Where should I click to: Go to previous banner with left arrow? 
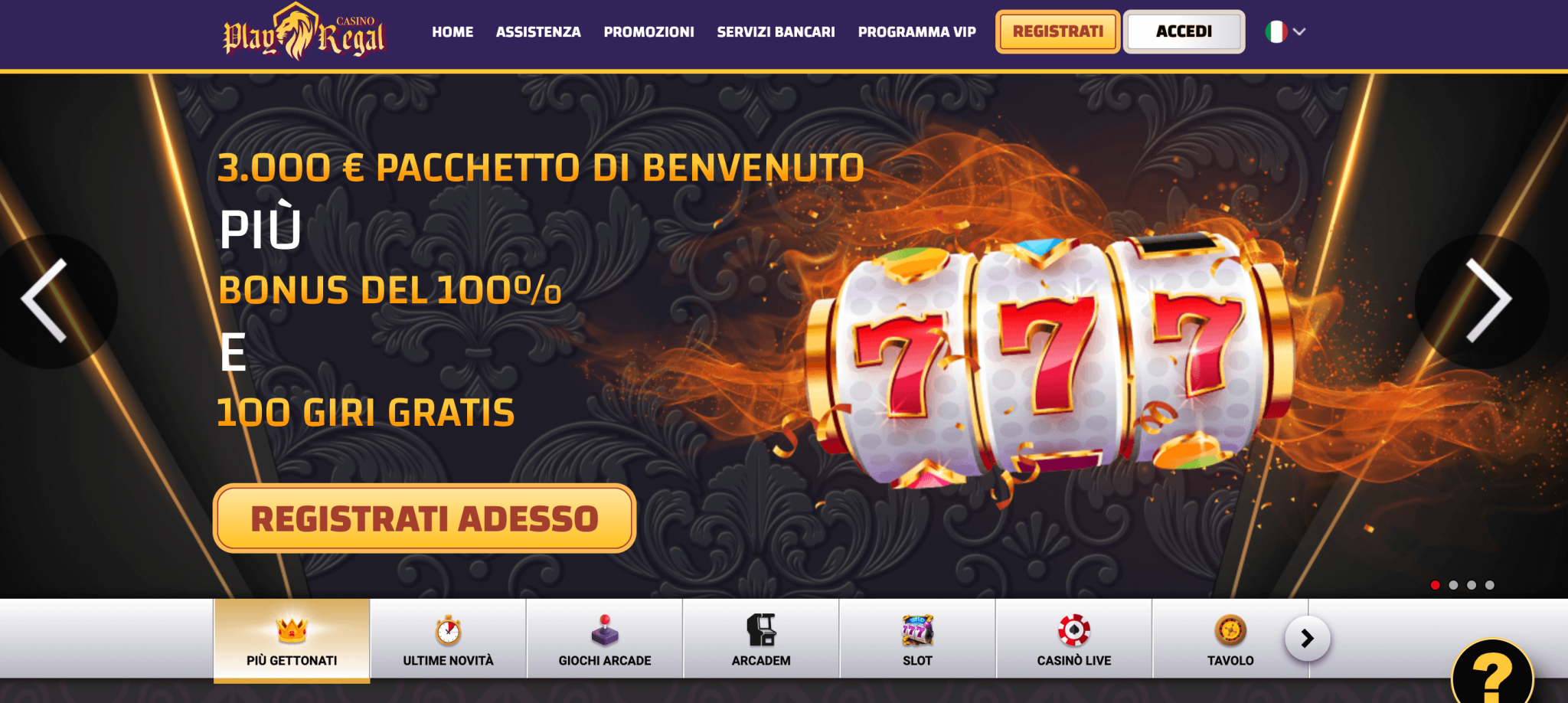point(46,300)
